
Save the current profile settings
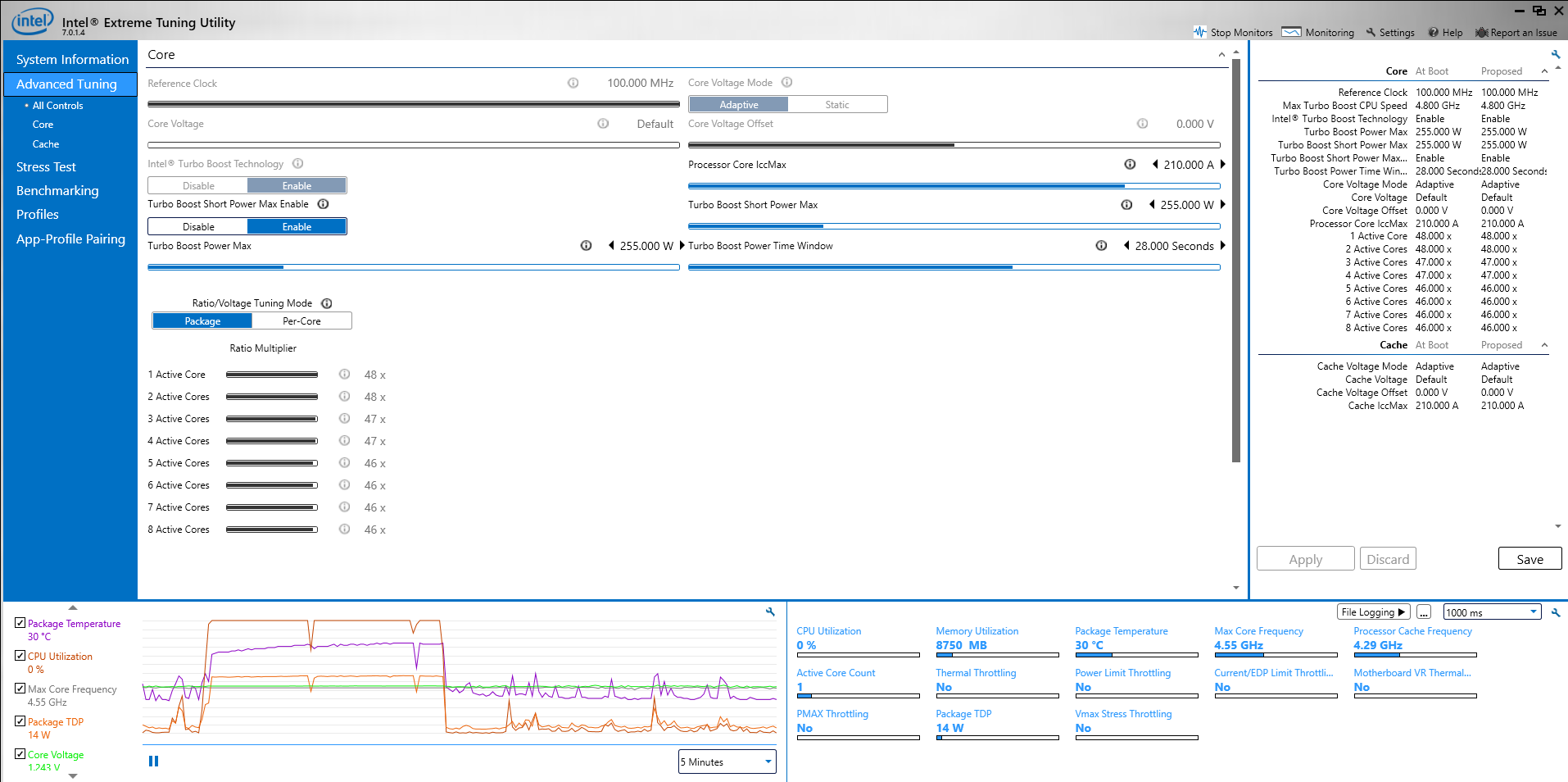1529,559
